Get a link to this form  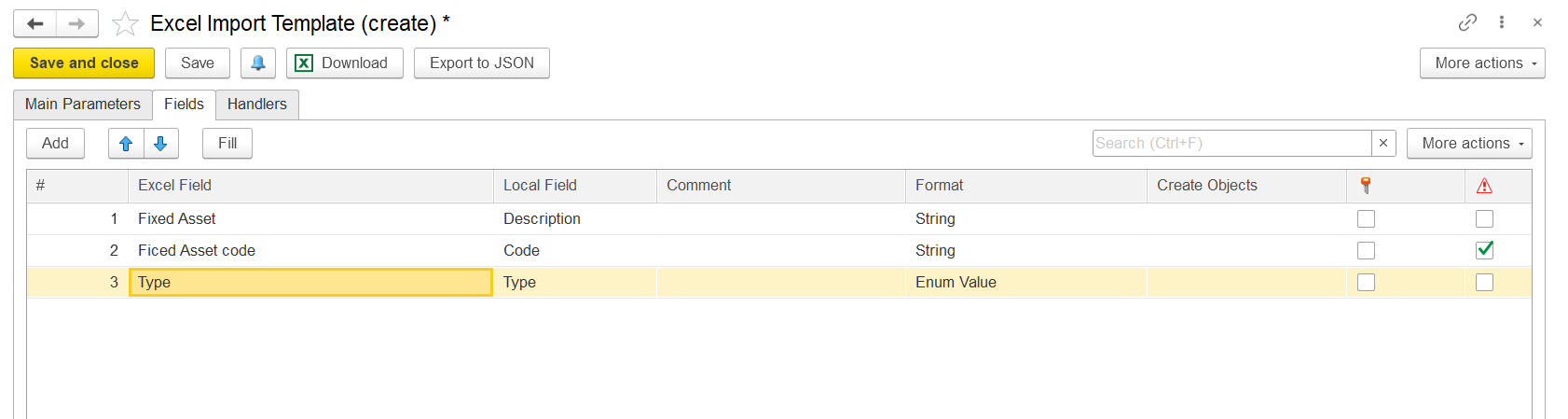(x=1467, y=22)
